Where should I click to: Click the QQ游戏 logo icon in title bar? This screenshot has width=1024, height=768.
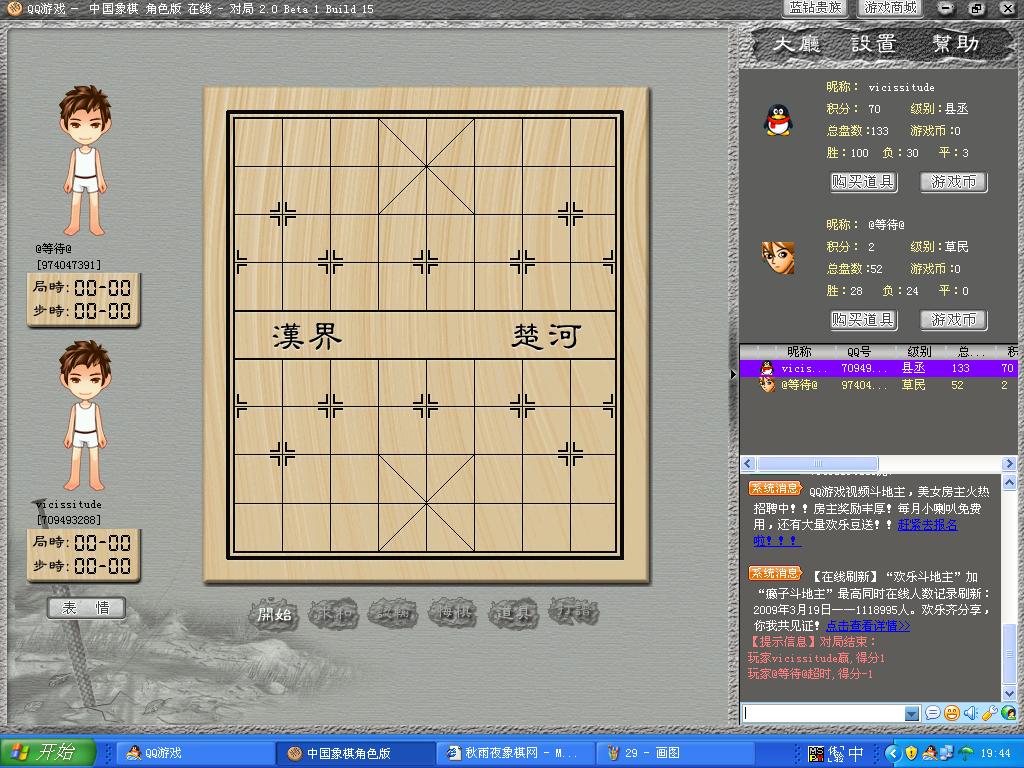(x=14, y=8)
